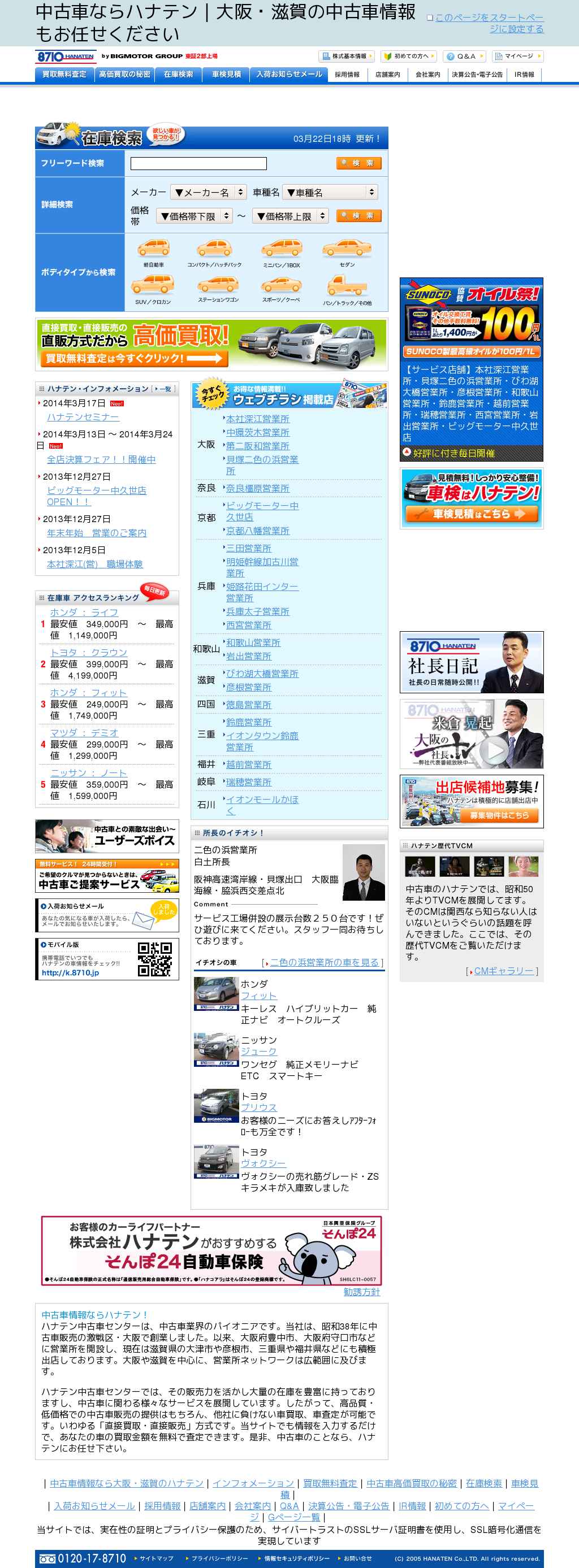Click the free word search input field
579x1568 pixels.
(198, 163)
